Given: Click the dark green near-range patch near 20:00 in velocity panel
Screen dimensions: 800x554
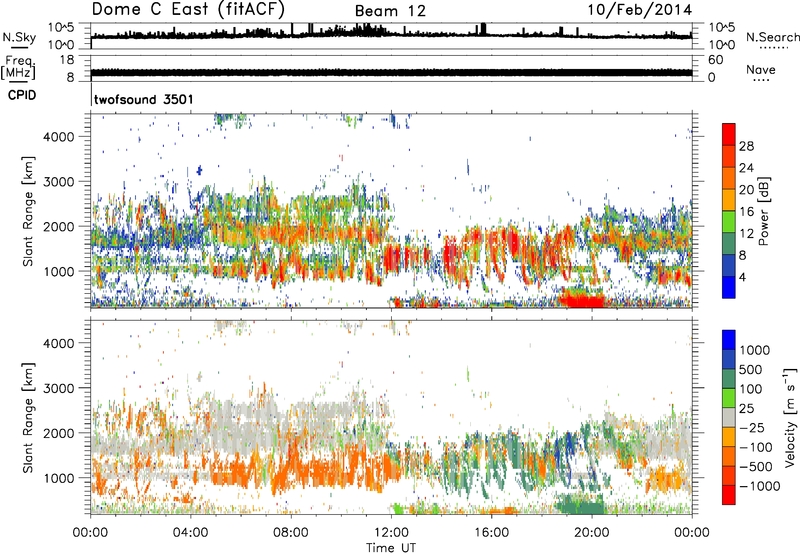Looking at the screenshot, I should point(580,505).
